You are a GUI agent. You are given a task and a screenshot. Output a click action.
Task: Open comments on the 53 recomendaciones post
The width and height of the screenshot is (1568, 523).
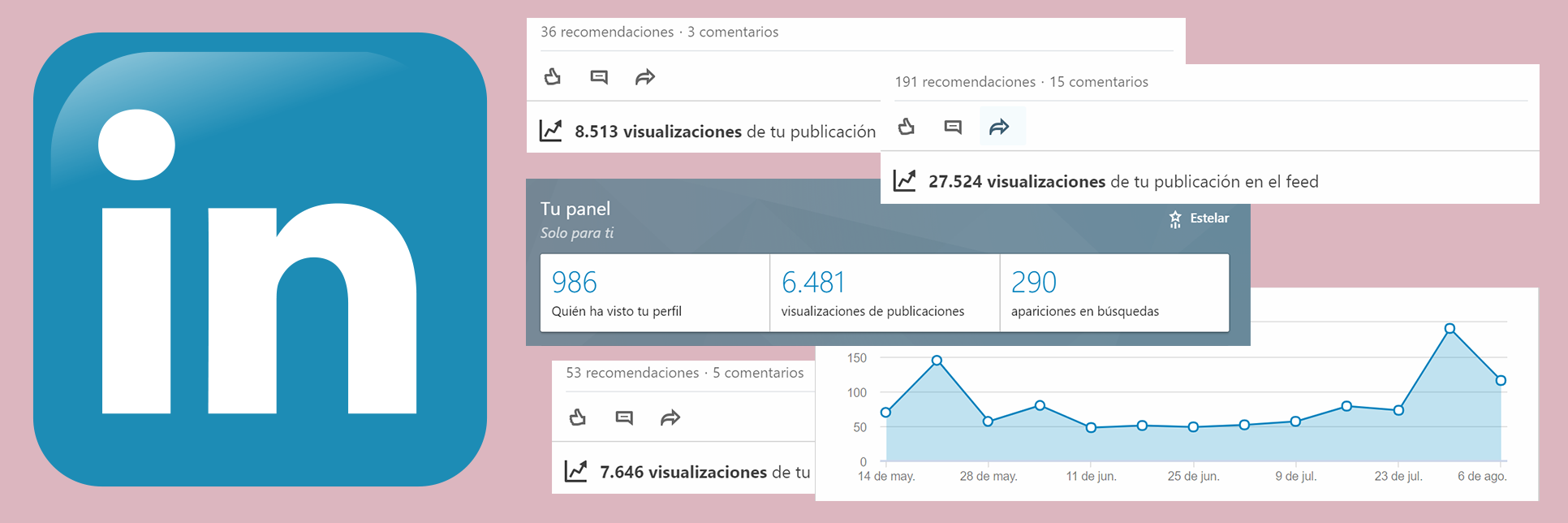pos(624,418)
